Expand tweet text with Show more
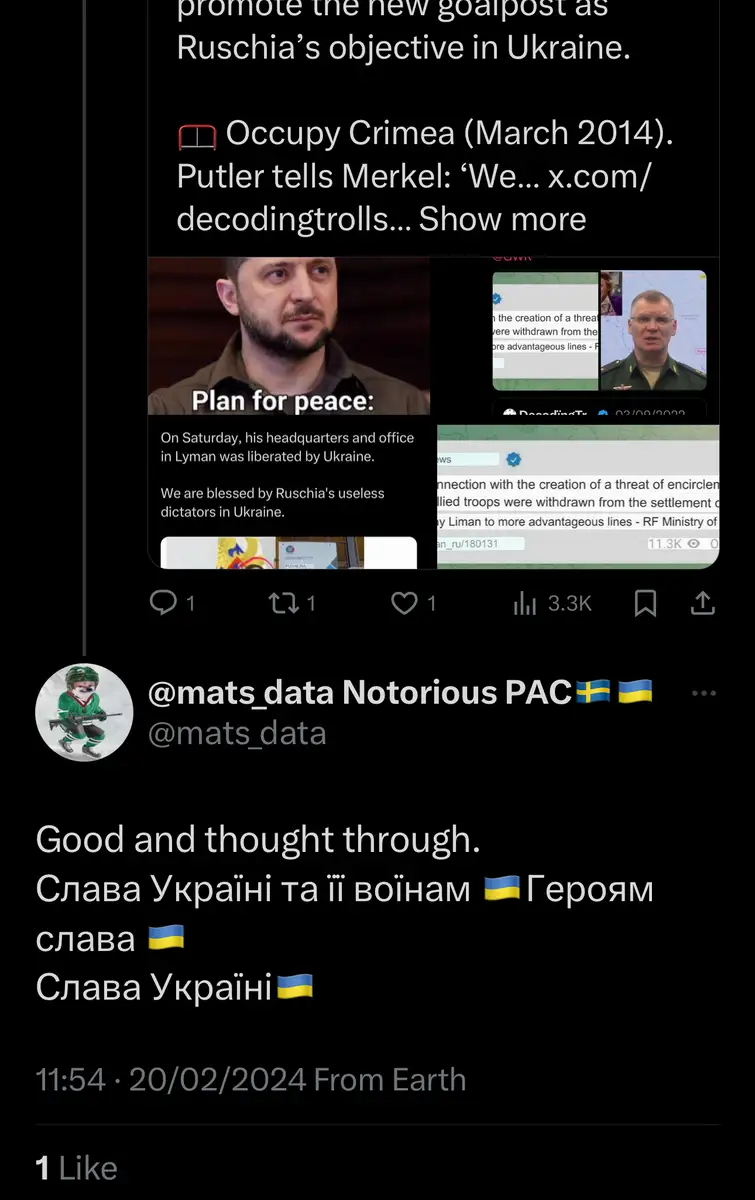Image resolution: width=755 pixels, height=1200 pixels. pyautogui.click(x=502, y=218)
